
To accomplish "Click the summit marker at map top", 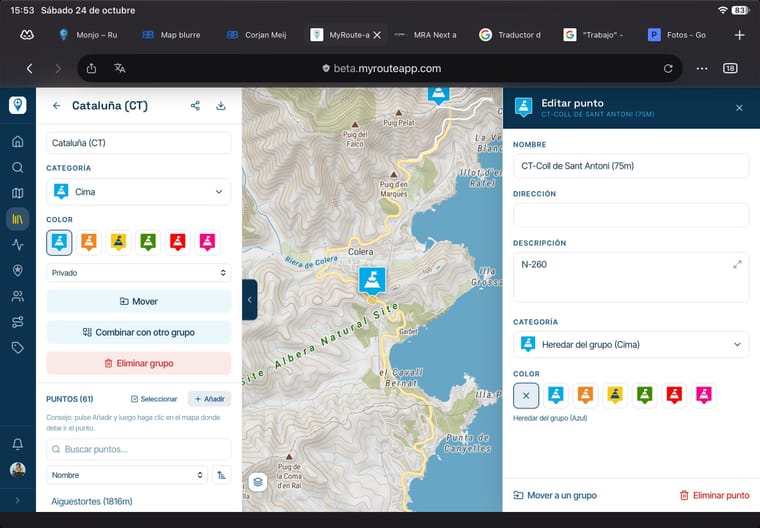I will pos(439,95).
